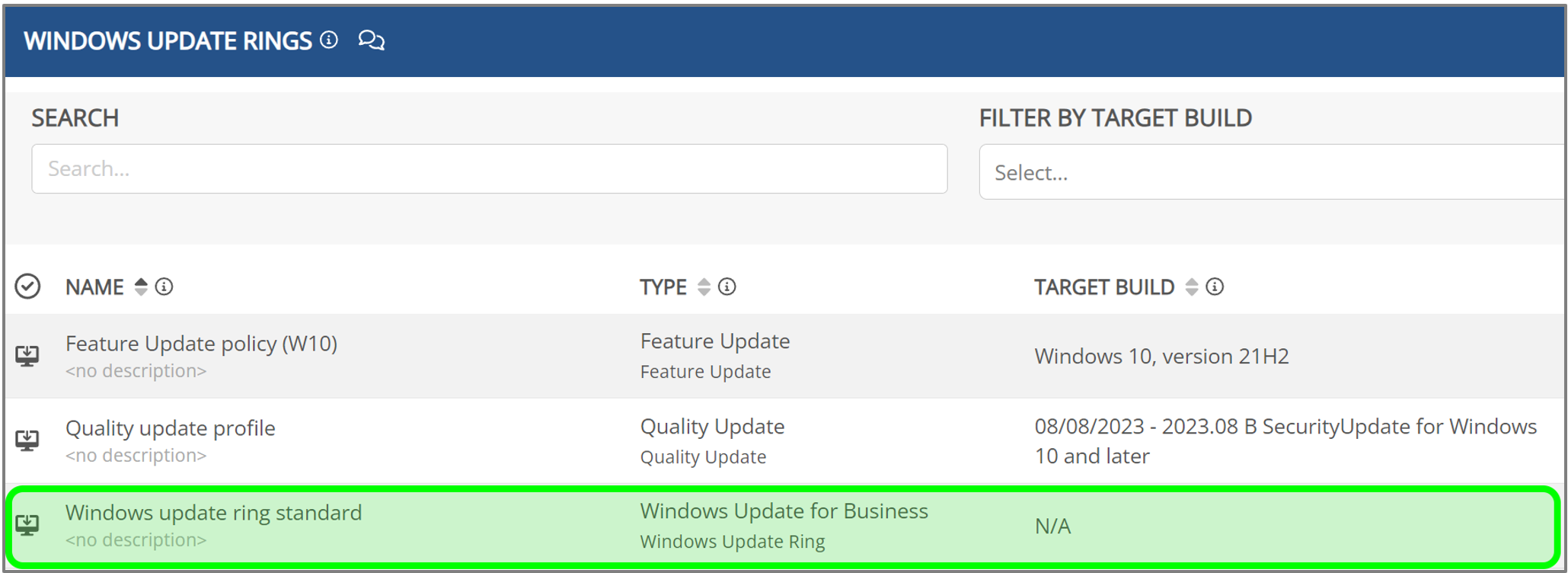Viewport: 1568px width, 573px height.
Task: Open the comments chat bubble icon in header
Action: (x=371, y=40)
